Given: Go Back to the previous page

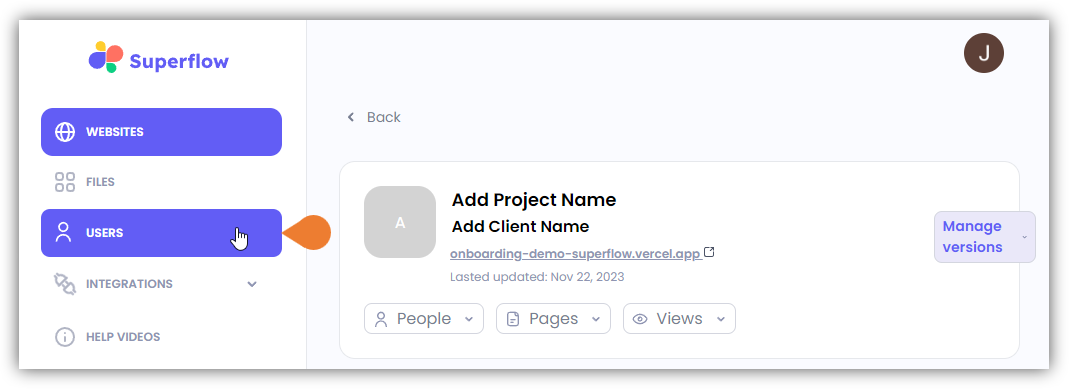Looking at the screenshot, I should pos(374,117).
